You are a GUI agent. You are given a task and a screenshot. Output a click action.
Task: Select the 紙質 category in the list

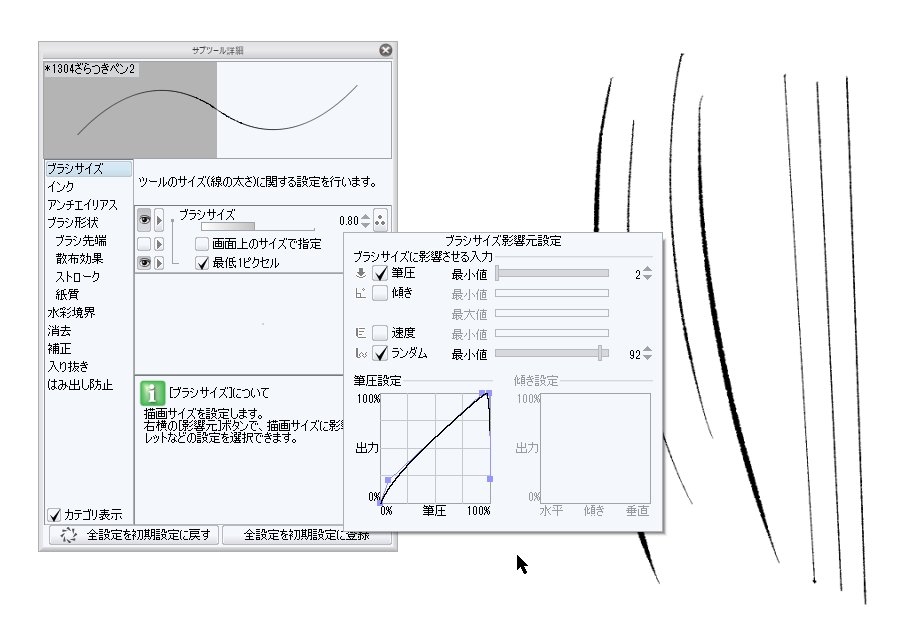[68, 293]
